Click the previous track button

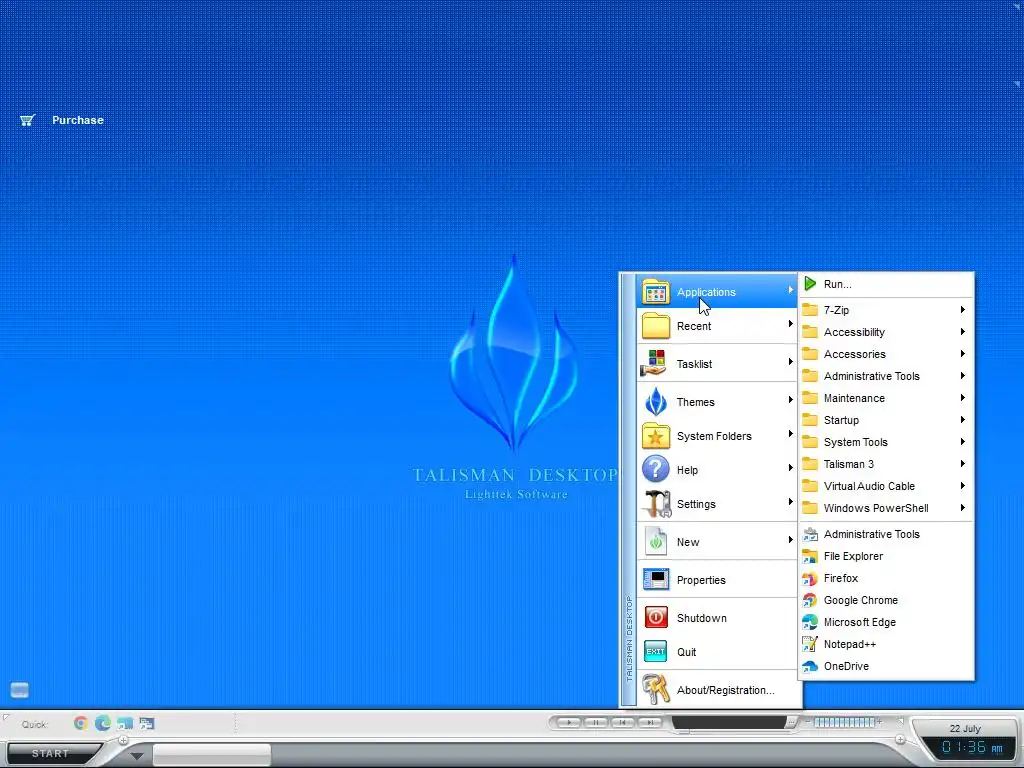[622, 722]
